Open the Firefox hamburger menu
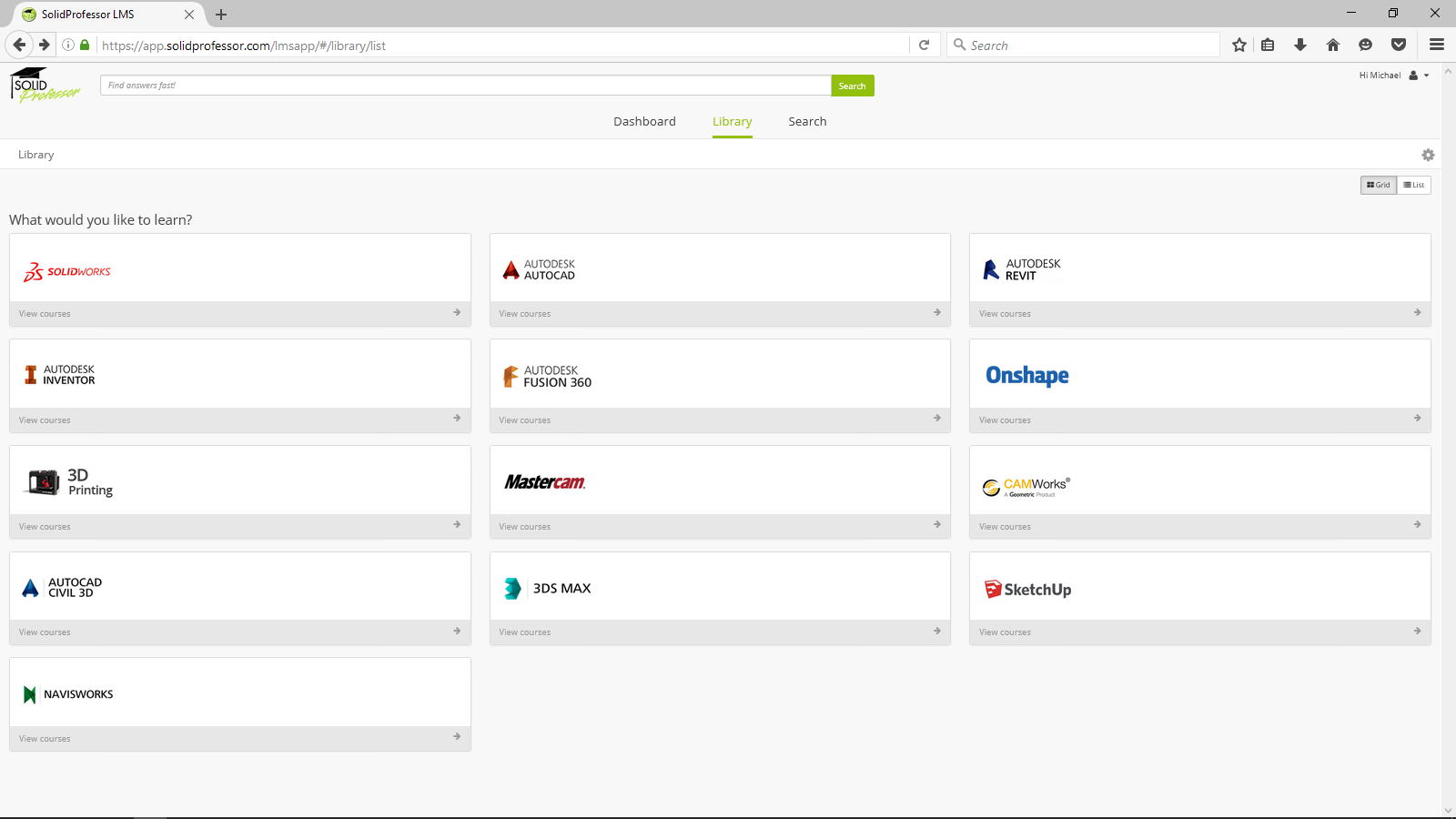This screenshot has height=819, width=1456. pos(1437,45)
